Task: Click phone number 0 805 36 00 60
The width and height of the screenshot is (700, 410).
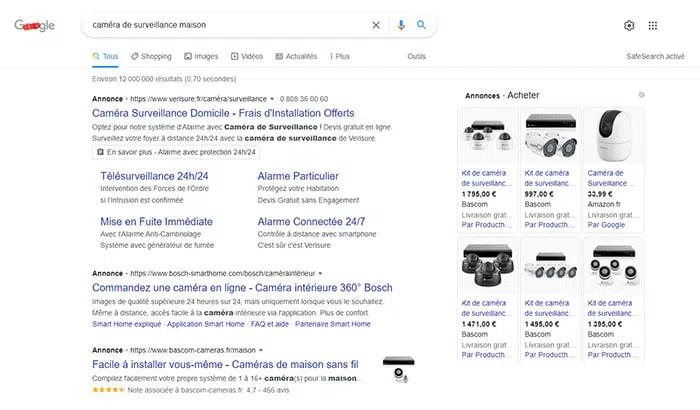Action: coord(304,99)
